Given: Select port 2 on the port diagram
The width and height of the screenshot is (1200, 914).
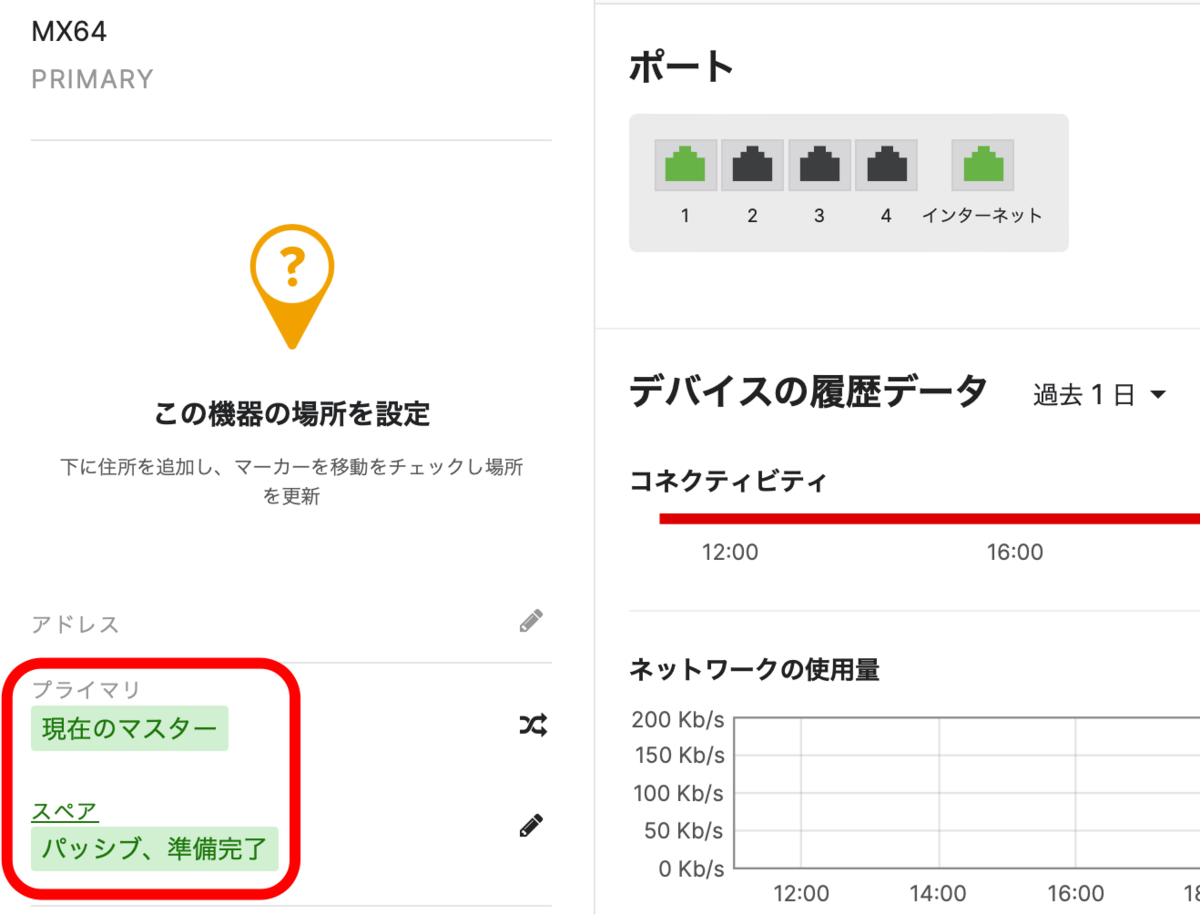Looking at the screenshot, I should [x=752, y=164].
